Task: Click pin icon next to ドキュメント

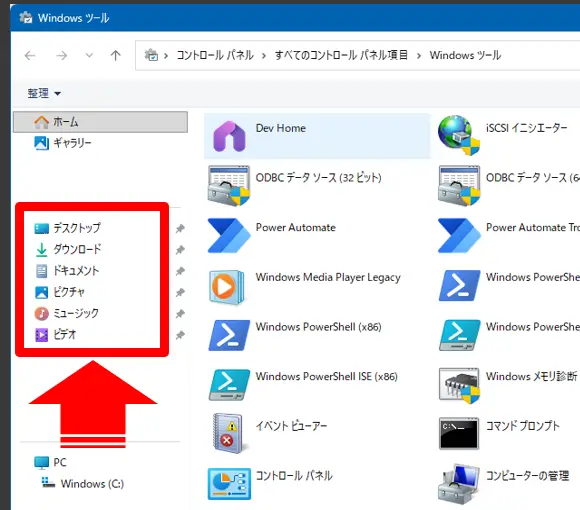Action: (x=180, y=271)
